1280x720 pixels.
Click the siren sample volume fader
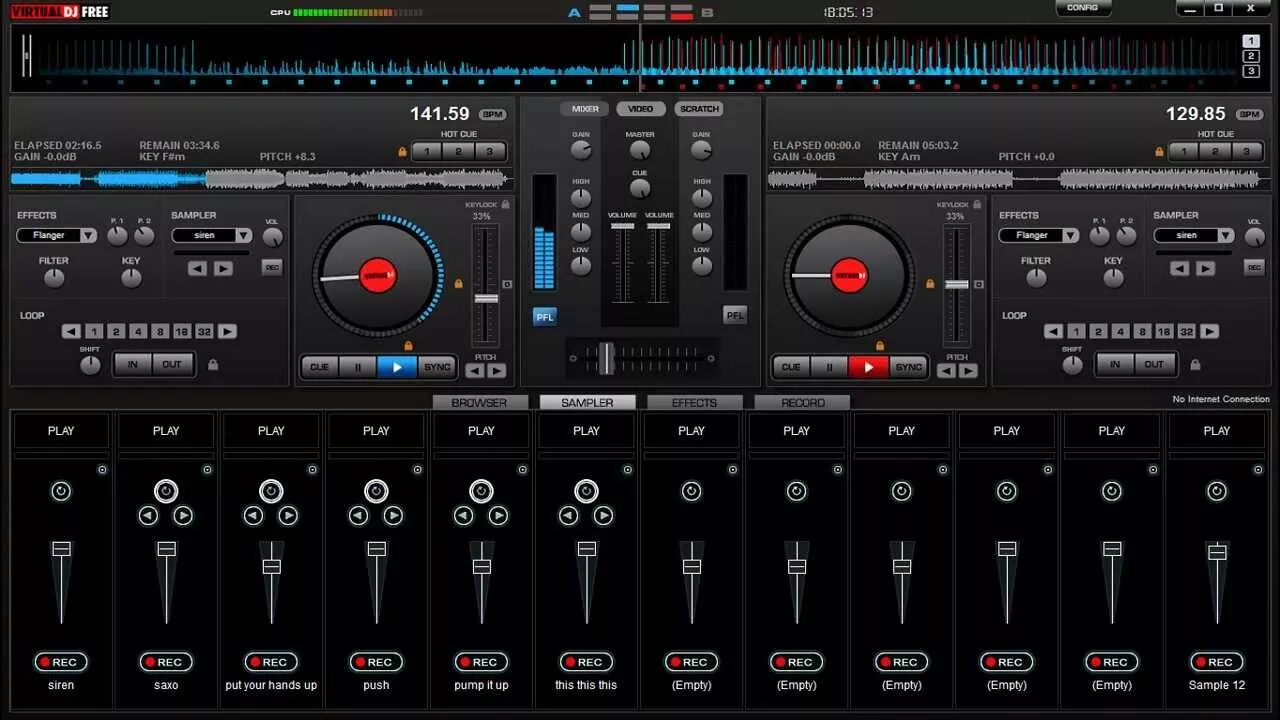click(61, 548)
